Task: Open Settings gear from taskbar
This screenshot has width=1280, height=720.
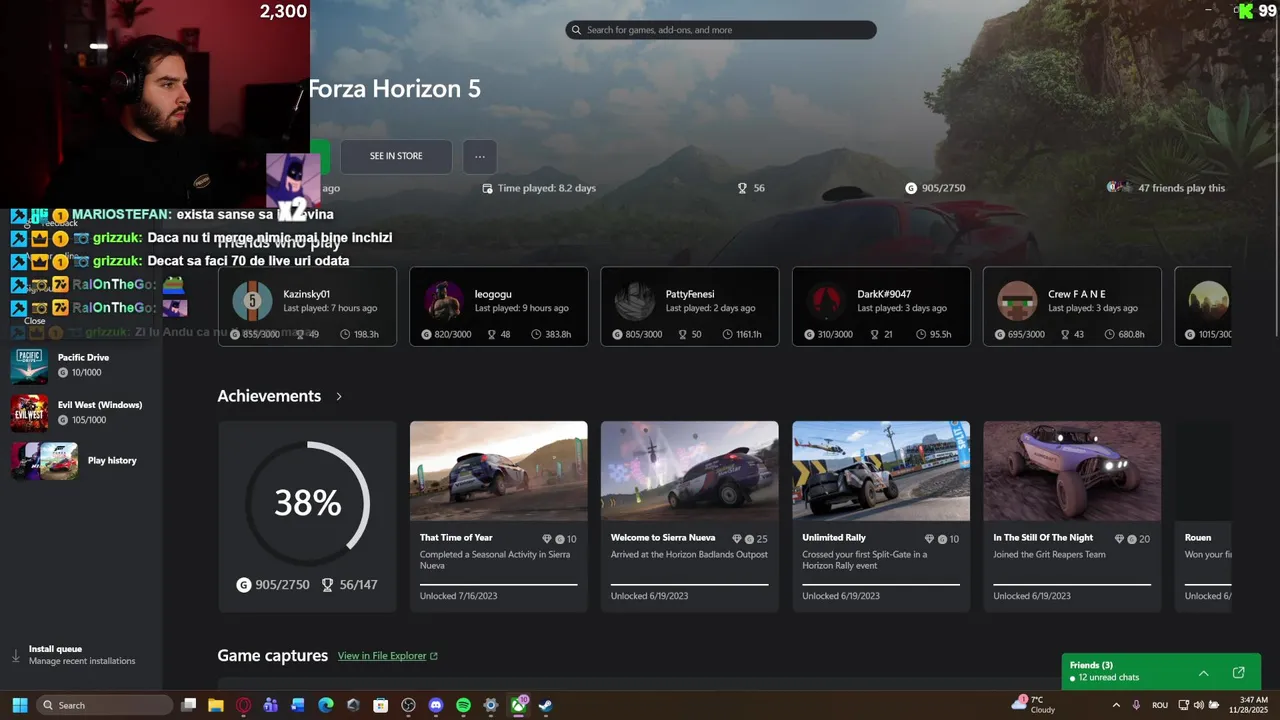Action: [491, 705]
